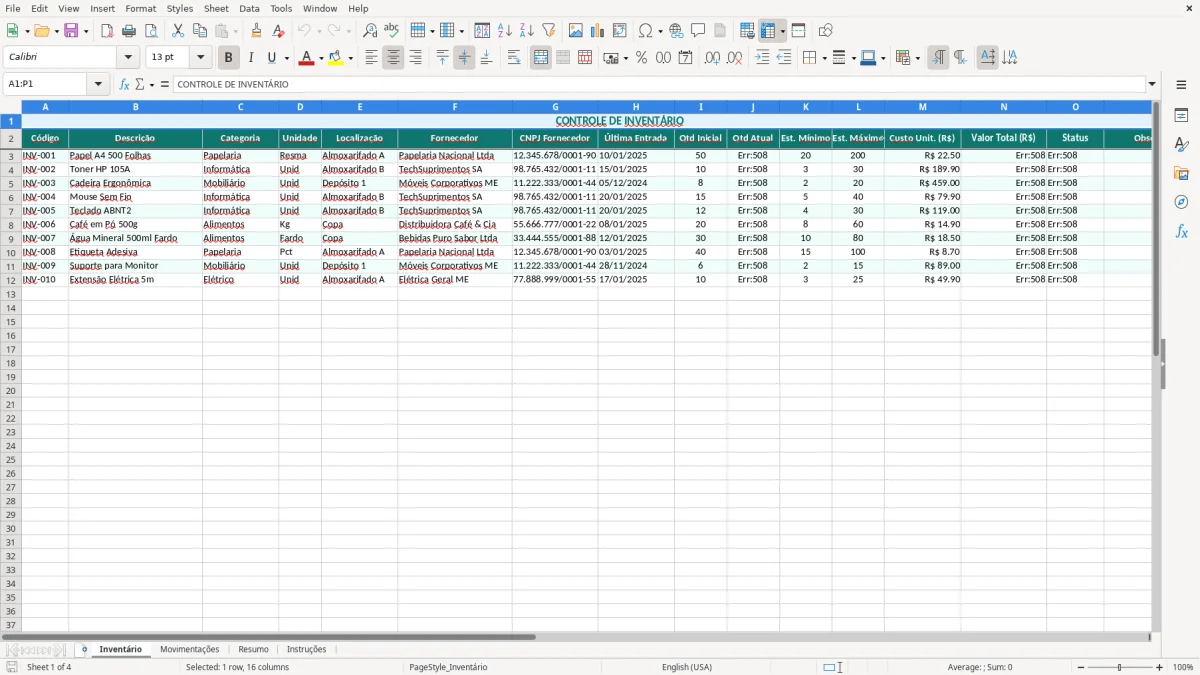1200x675 pixels.
Task: Open the Format menu
Action: [x=141, y=8]
